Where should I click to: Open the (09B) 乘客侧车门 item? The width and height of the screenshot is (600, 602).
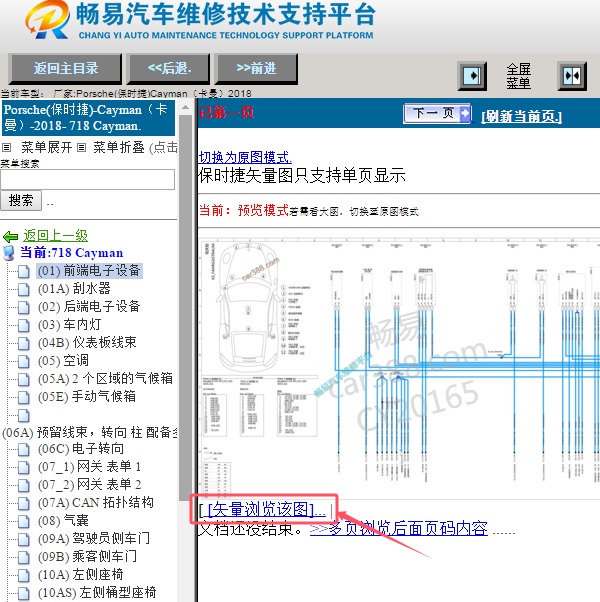[87, 556]
